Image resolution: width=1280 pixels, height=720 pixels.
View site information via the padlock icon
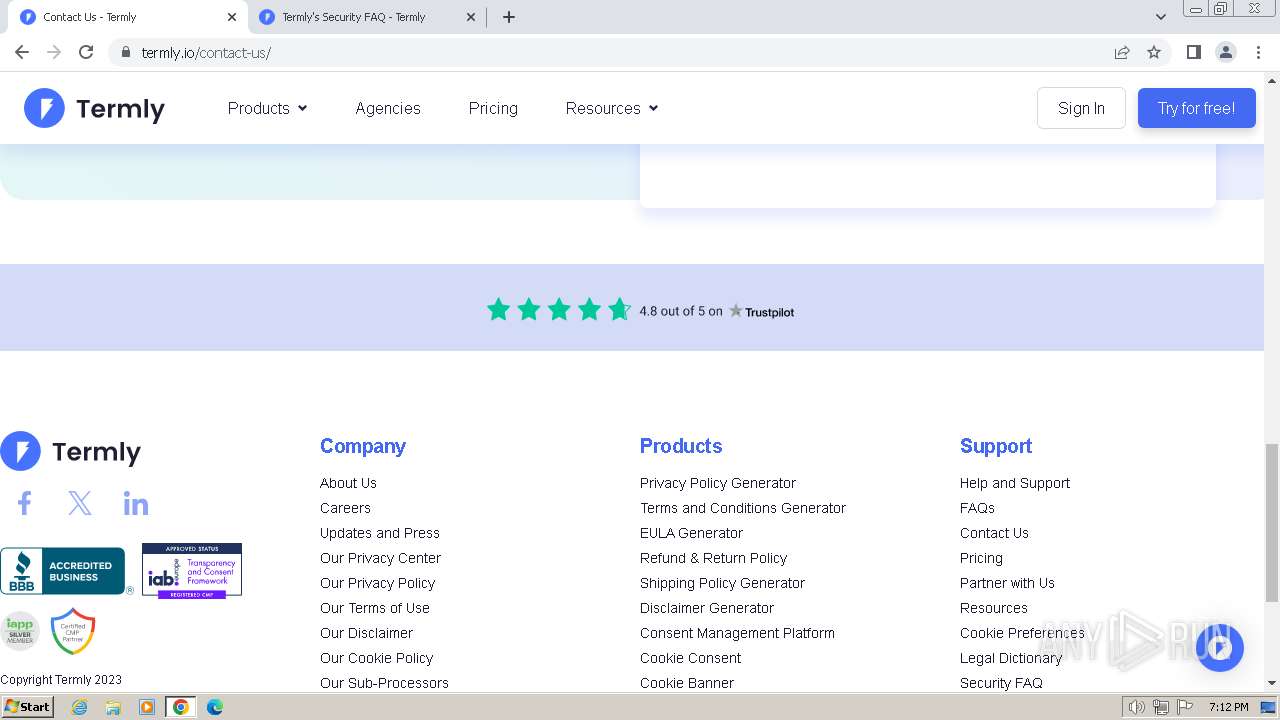point(125,52)
